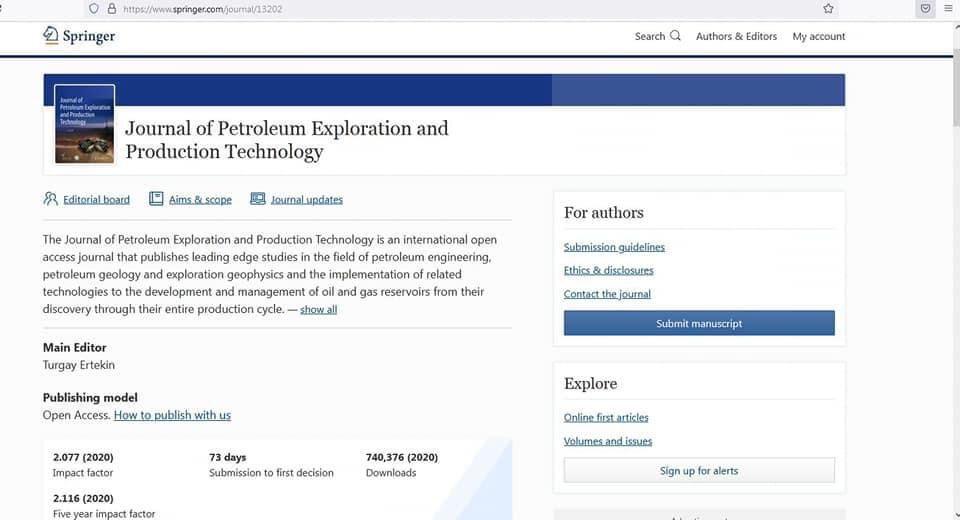960x520 pixels.
Task: Click the 740,376 (2020) downloads value
Action: coord(402,457)
